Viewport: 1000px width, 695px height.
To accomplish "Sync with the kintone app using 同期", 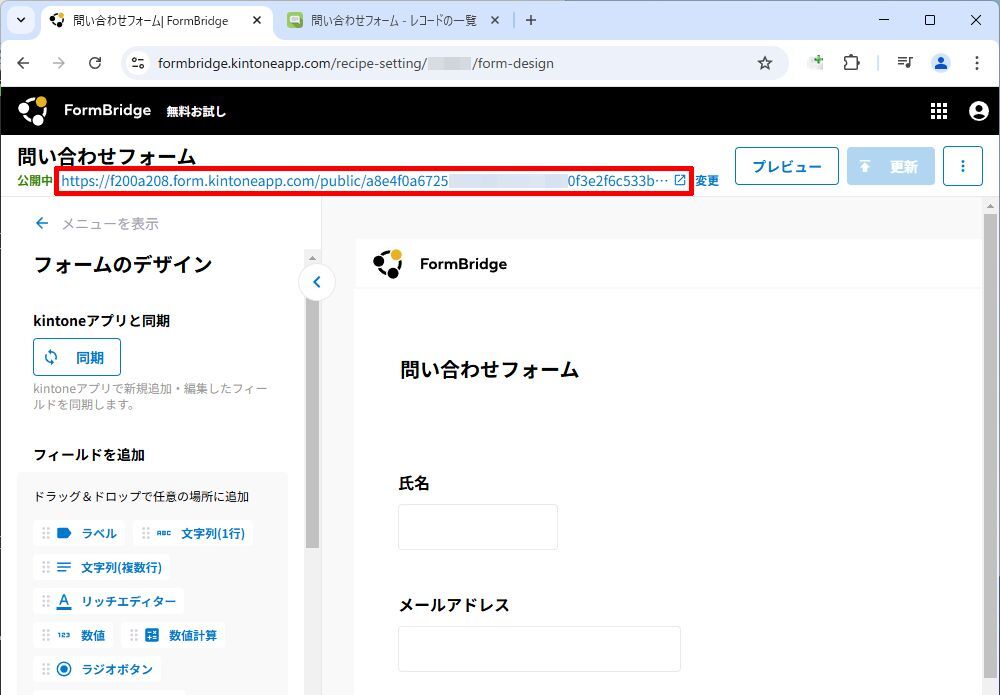I will (x=77, y=357).
